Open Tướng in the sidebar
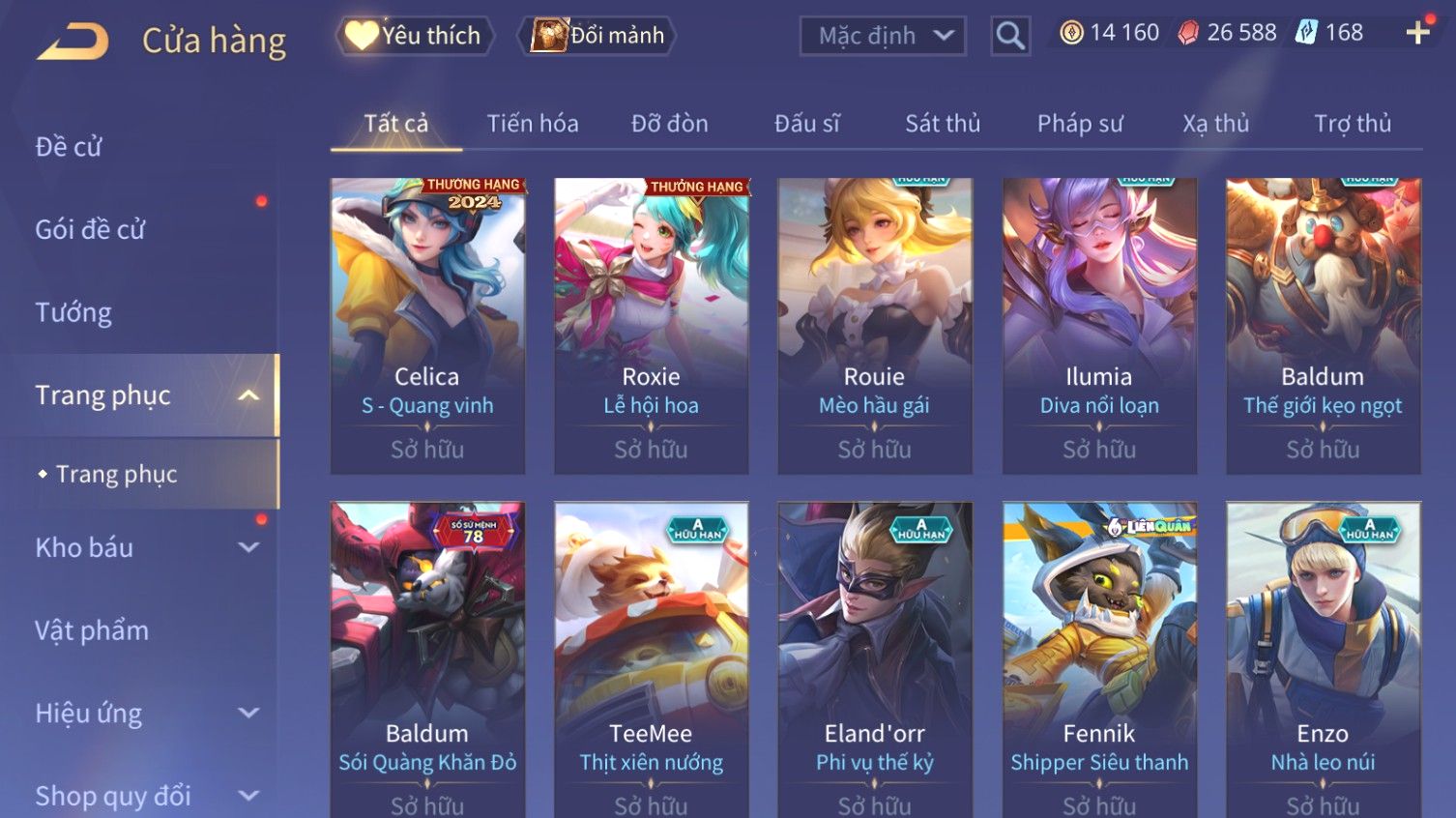The height and width of the screenshot is (818, 1456). (x=73, y=312)
